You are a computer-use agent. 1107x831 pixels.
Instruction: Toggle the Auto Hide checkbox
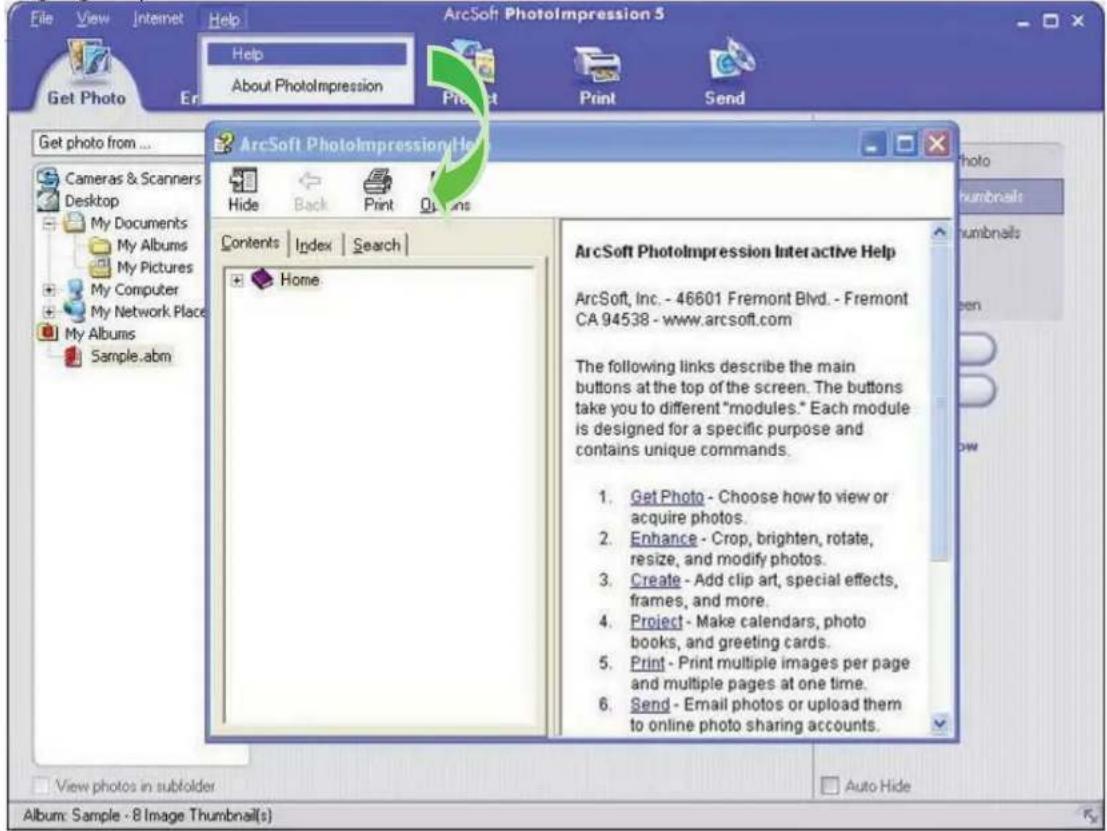[x=831, y=786]
